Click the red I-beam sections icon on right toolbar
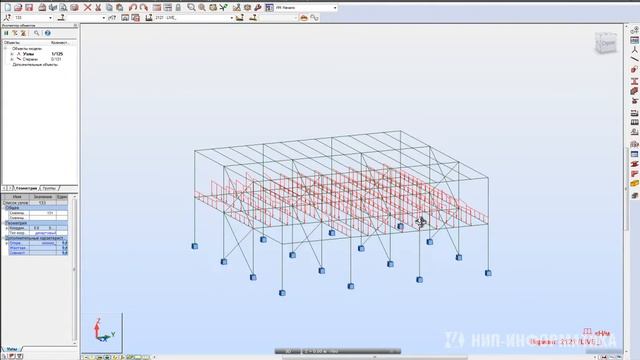The image size is (640, 360). tap(634, 81)
